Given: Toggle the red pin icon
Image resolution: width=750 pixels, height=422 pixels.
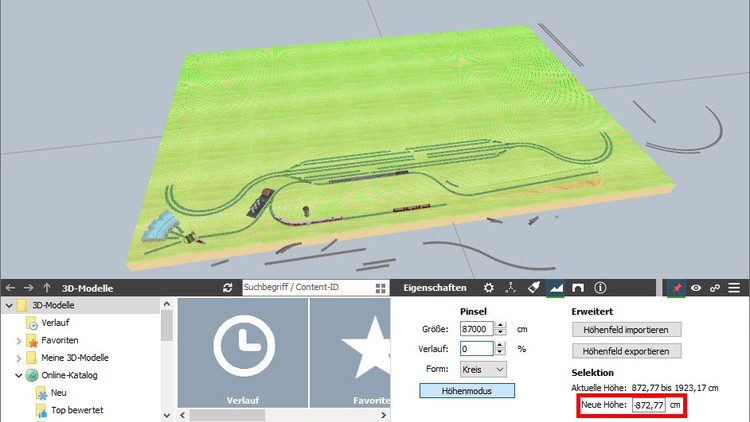Looking at the screenshot, I should point(677,288).
